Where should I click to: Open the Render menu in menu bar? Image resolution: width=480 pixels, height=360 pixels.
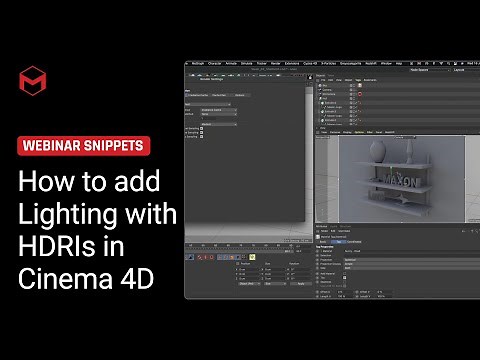coord(275,63)
